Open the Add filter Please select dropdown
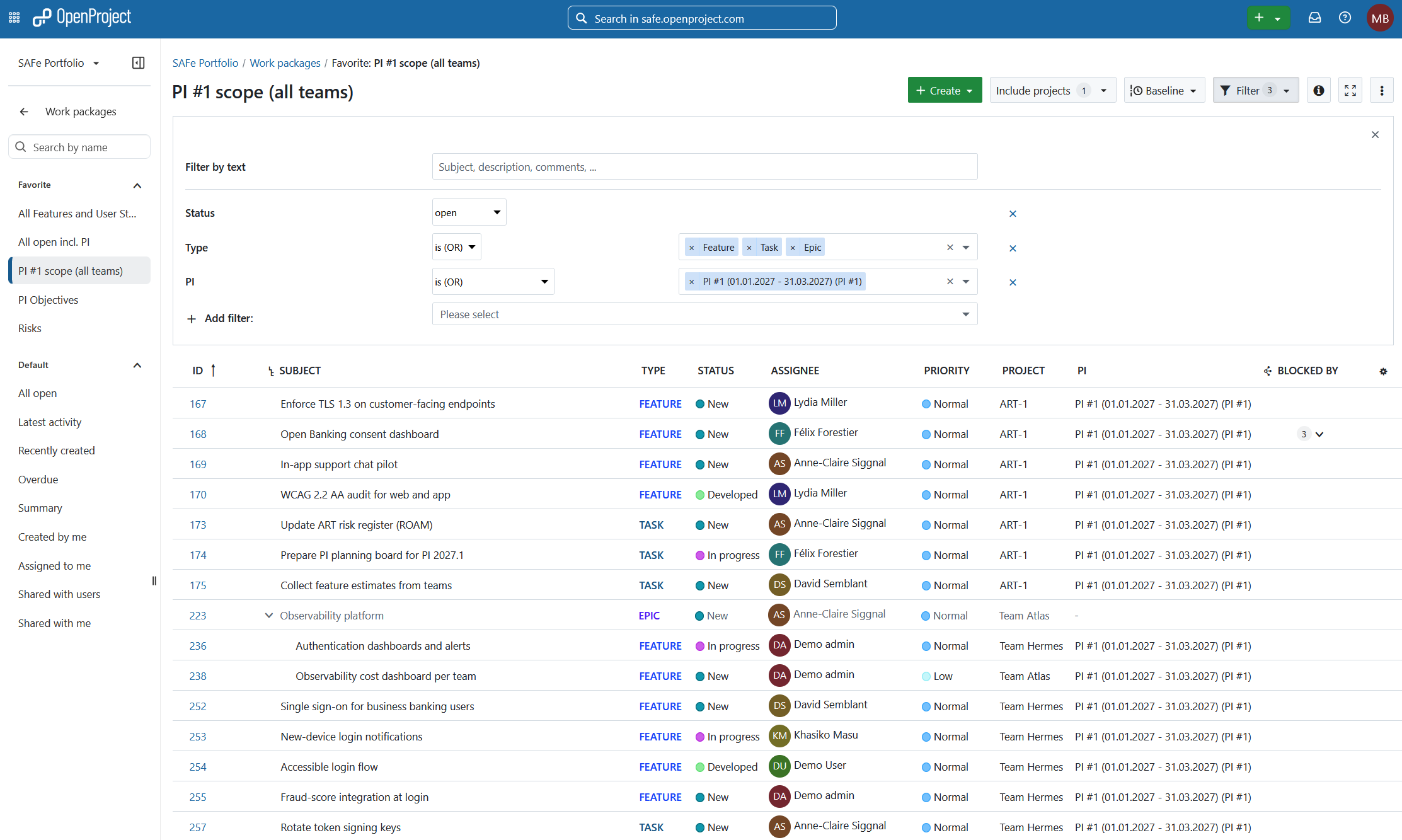Image resolution: width=1402 pixels, height=840 pixels. point(704,314)
